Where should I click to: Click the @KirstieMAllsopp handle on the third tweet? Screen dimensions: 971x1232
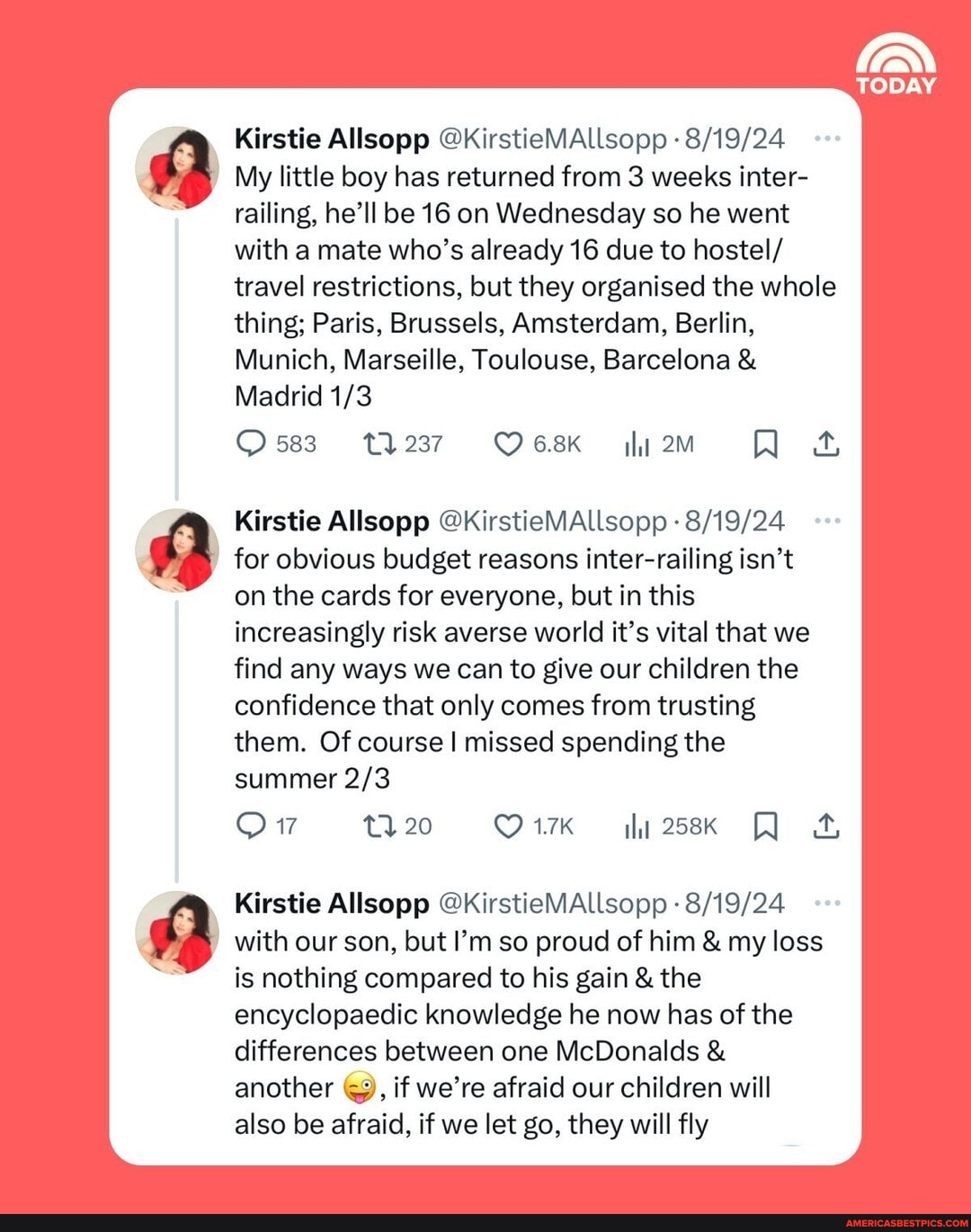pyautogui.click(x=552, y=903)
